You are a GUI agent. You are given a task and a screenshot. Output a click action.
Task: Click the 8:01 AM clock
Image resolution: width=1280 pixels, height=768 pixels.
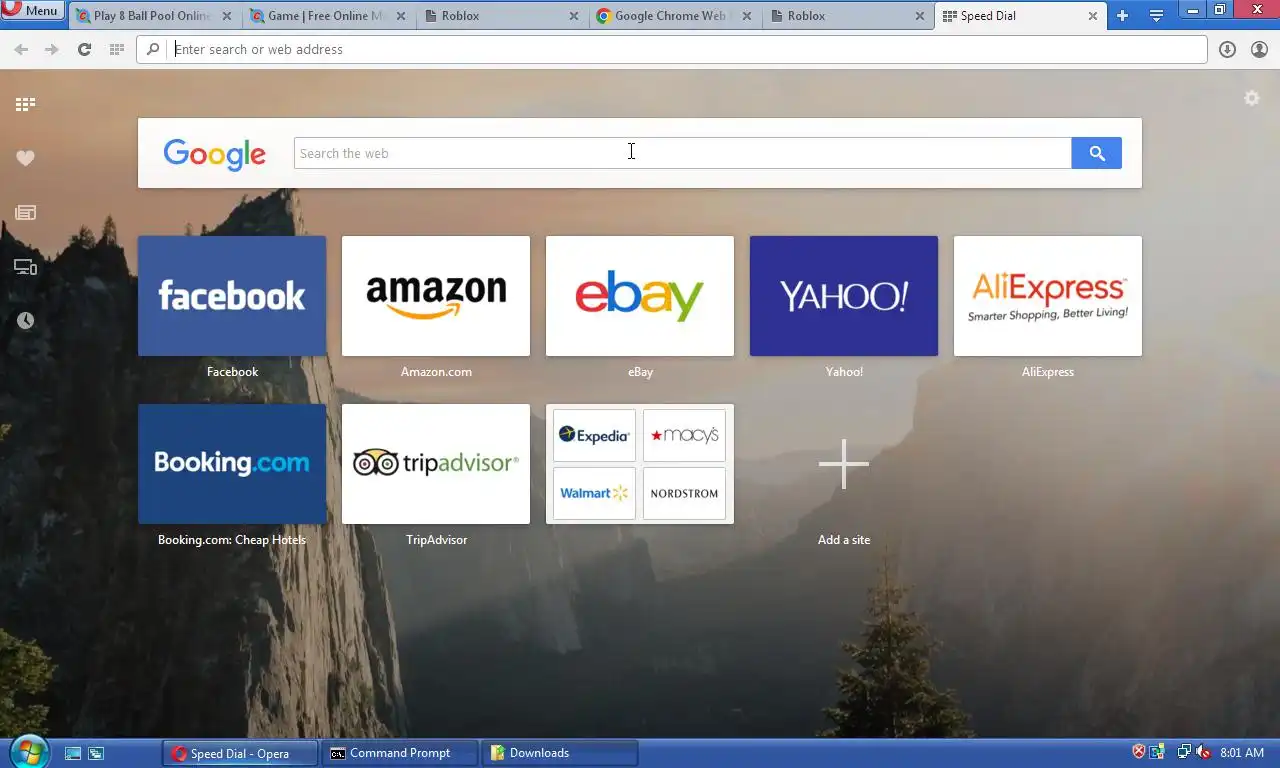pos(1242,753)
